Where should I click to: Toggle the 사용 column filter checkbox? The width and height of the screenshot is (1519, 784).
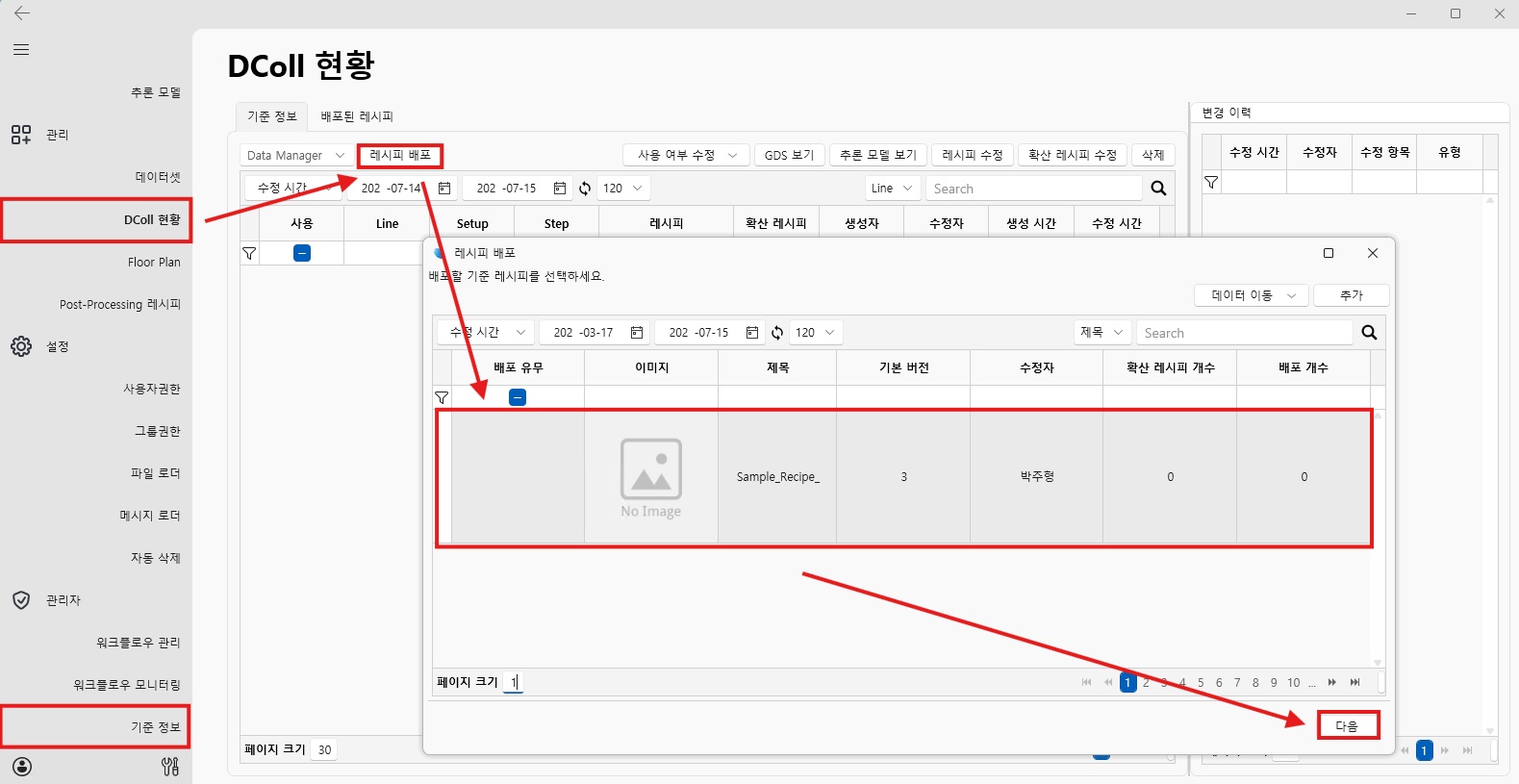(302, 253)
